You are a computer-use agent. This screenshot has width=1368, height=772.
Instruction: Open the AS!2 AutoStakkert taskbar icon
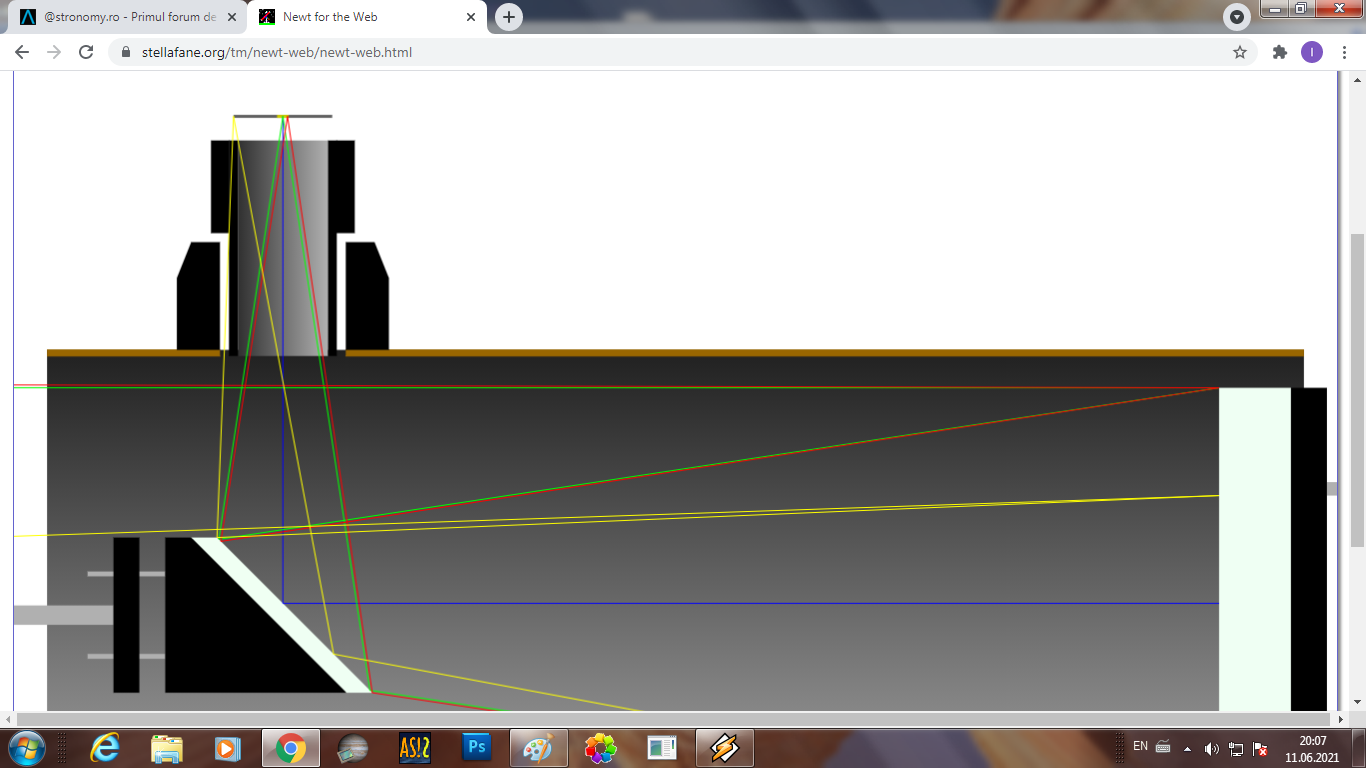tap(415, 748)
